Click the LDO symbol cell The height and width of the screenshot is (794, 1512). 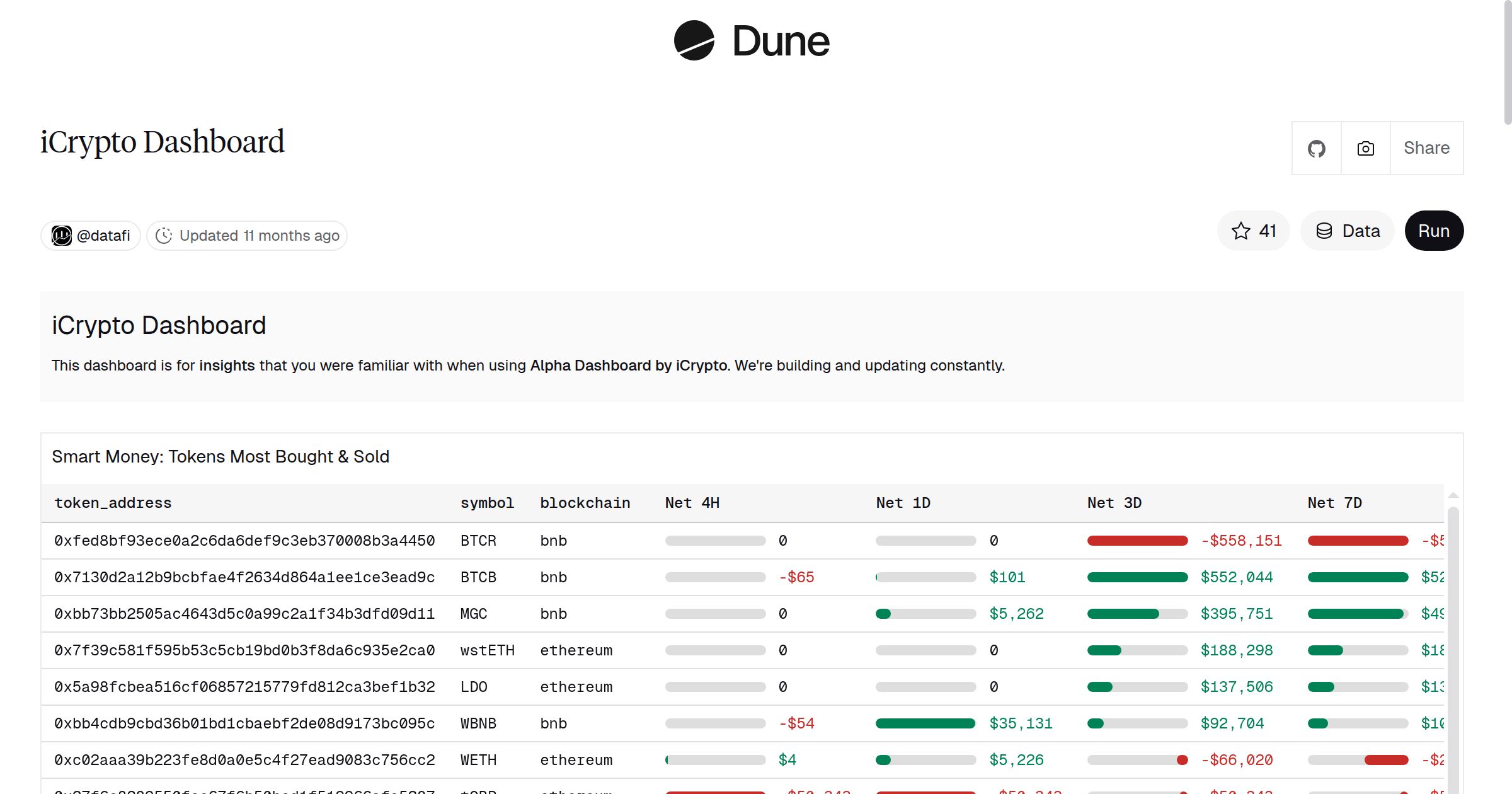tap(474, 687)
